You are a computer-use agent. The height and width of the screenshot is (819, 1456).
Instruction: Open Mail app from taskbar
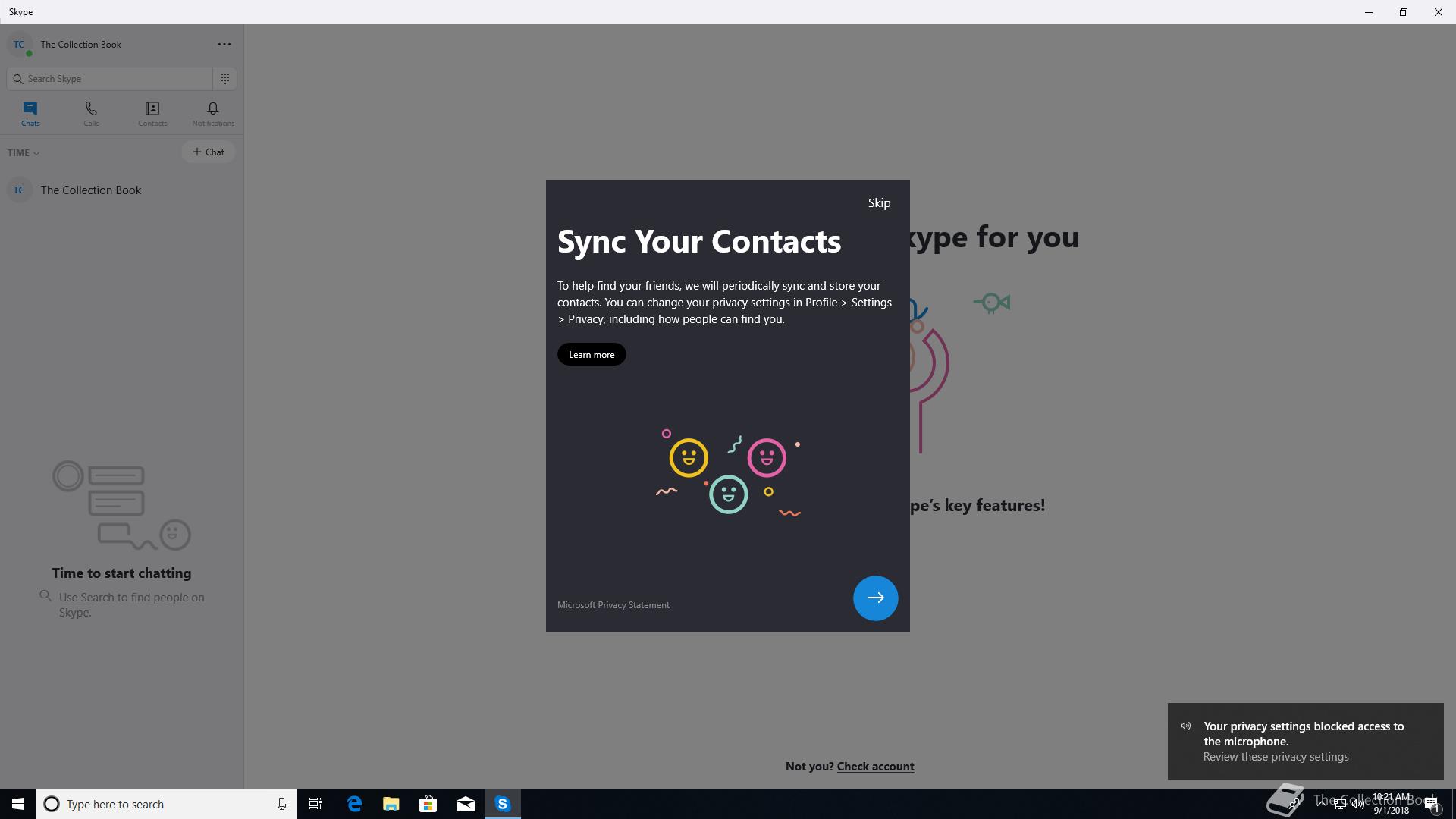[x=466, y=804]
